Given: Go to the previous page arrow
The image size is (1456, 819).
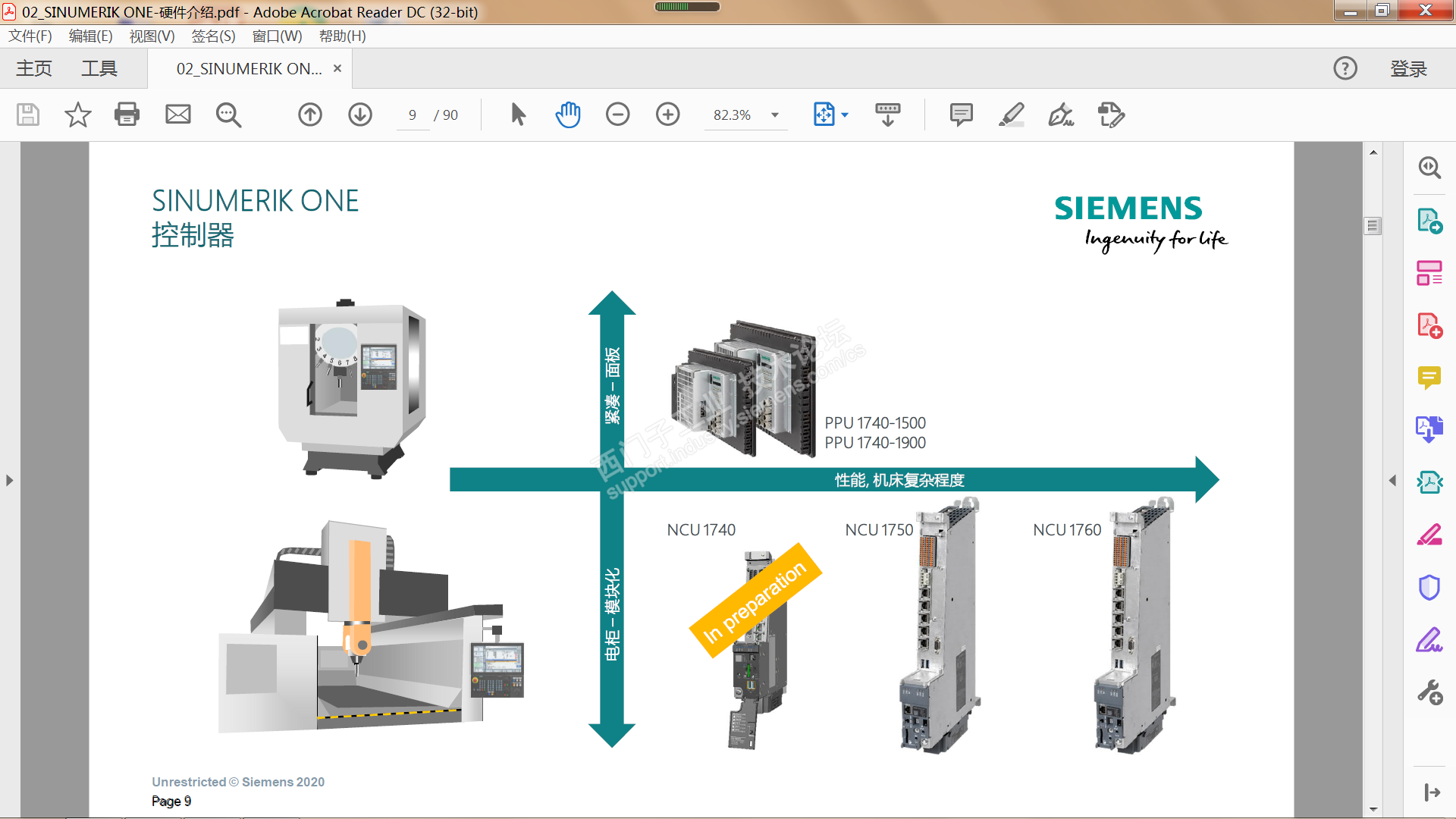Looking at the screenshot, I should pyautogui.click(x=309, y=115).
